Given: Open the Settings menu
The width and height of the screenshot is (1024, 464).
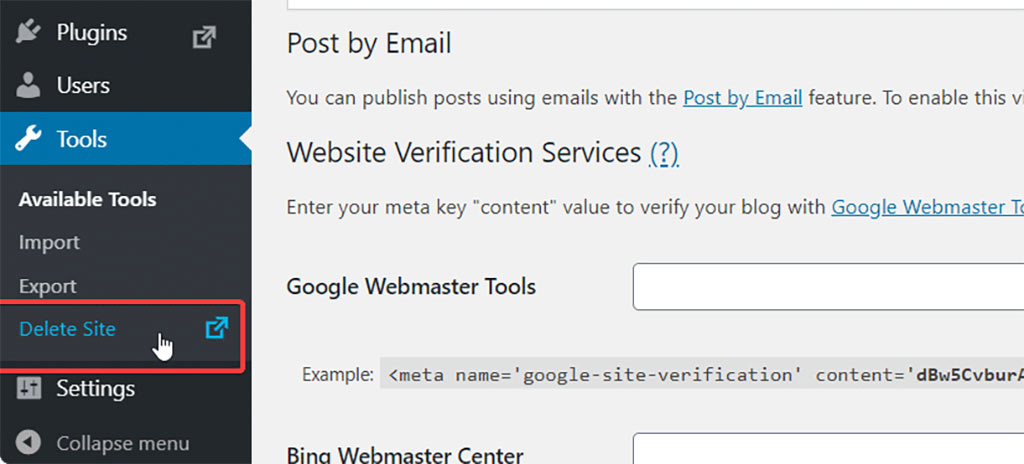Looking at the screenshot, I should tap(95, 388).
